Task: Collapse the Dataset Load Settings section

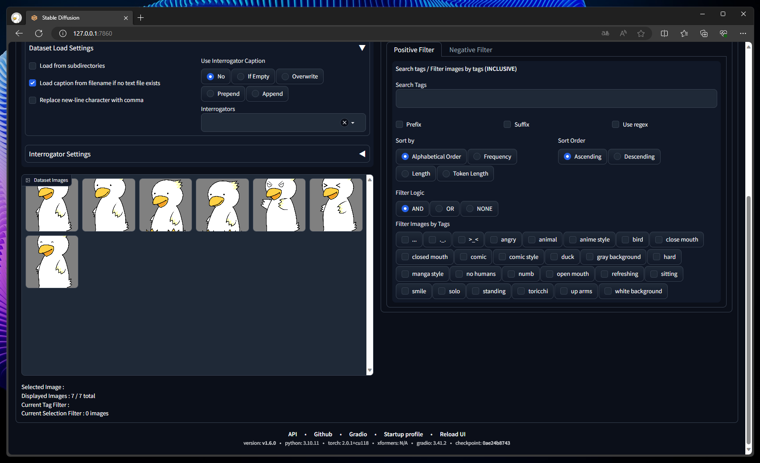Action: click(x=362, y=48)
